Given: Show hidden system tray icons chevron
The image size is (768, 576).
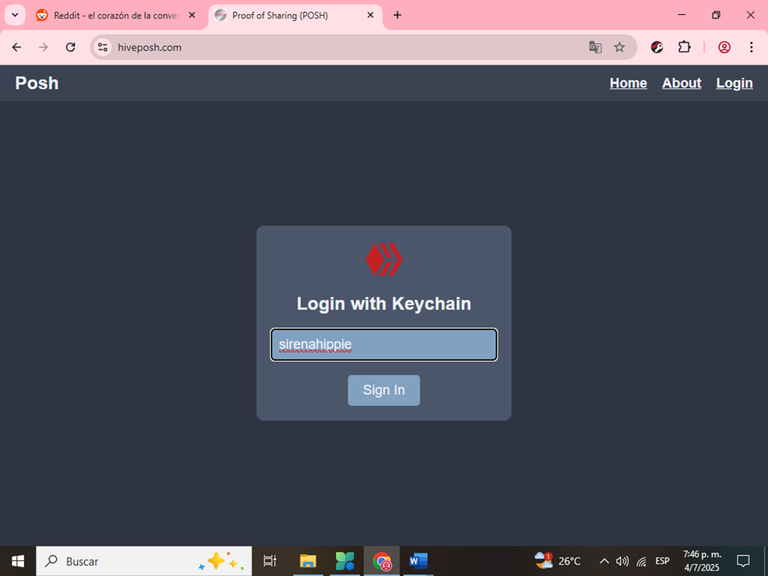Looking at the screenshot, I should [604, 561].
